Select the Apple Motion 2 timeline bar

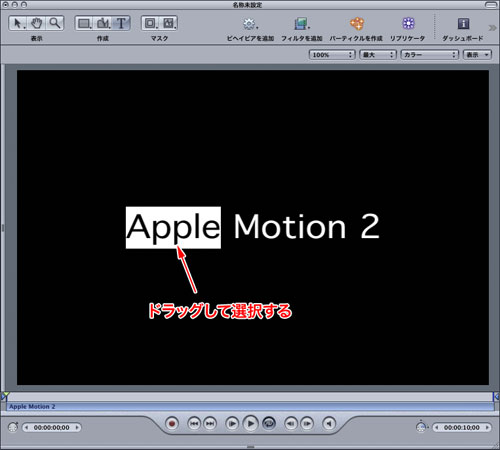click(x=250, y=406)
